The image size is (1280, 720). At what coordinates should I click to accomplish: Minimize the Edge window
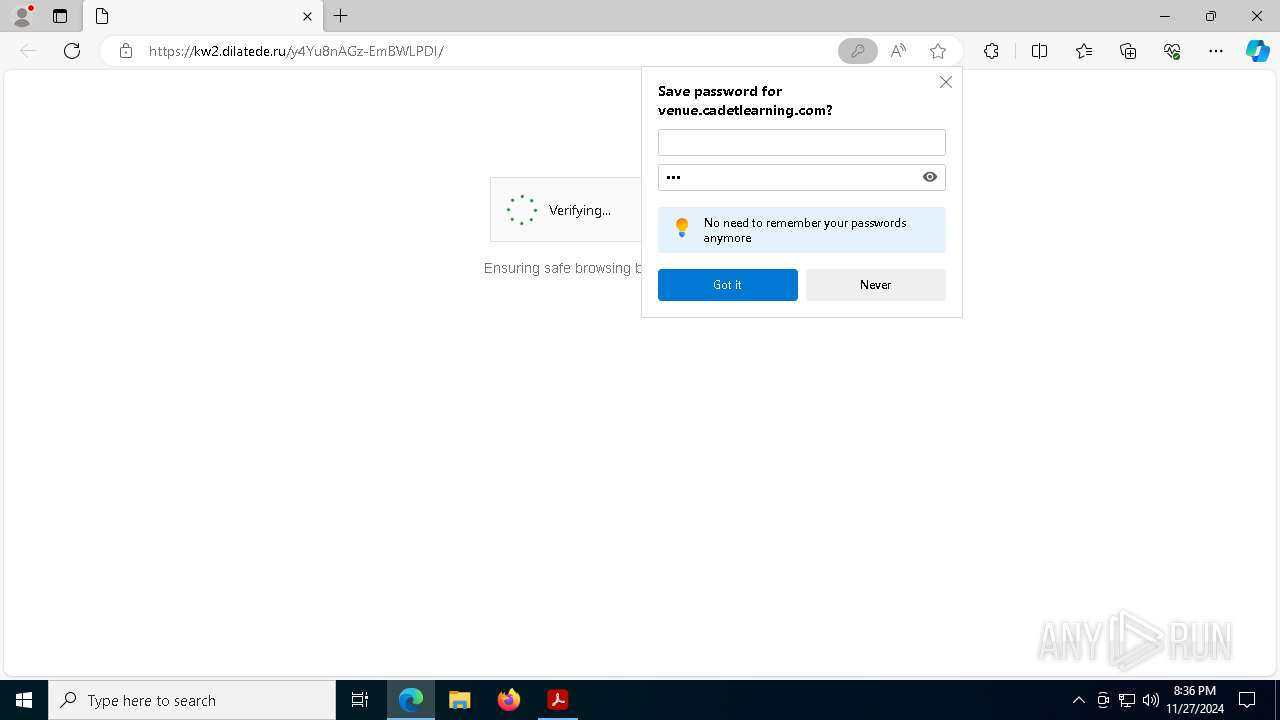tap(1164, 16)
